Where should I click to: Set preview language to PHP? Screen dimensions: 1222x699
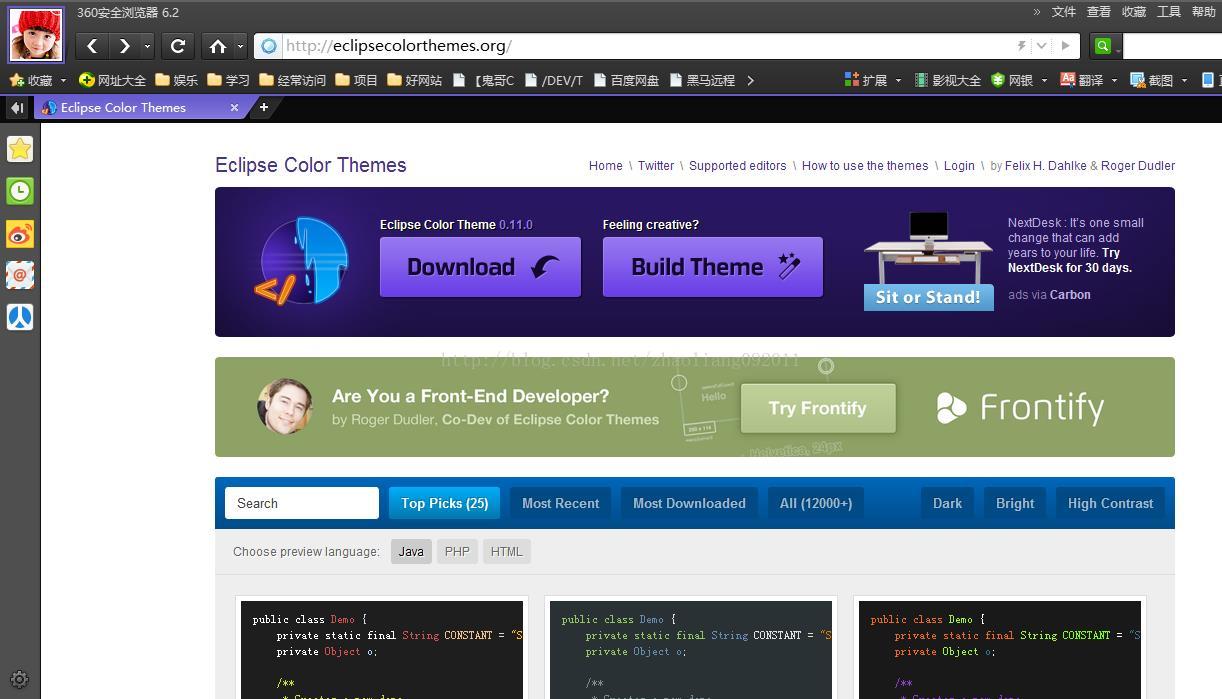(x=457, y=551)
